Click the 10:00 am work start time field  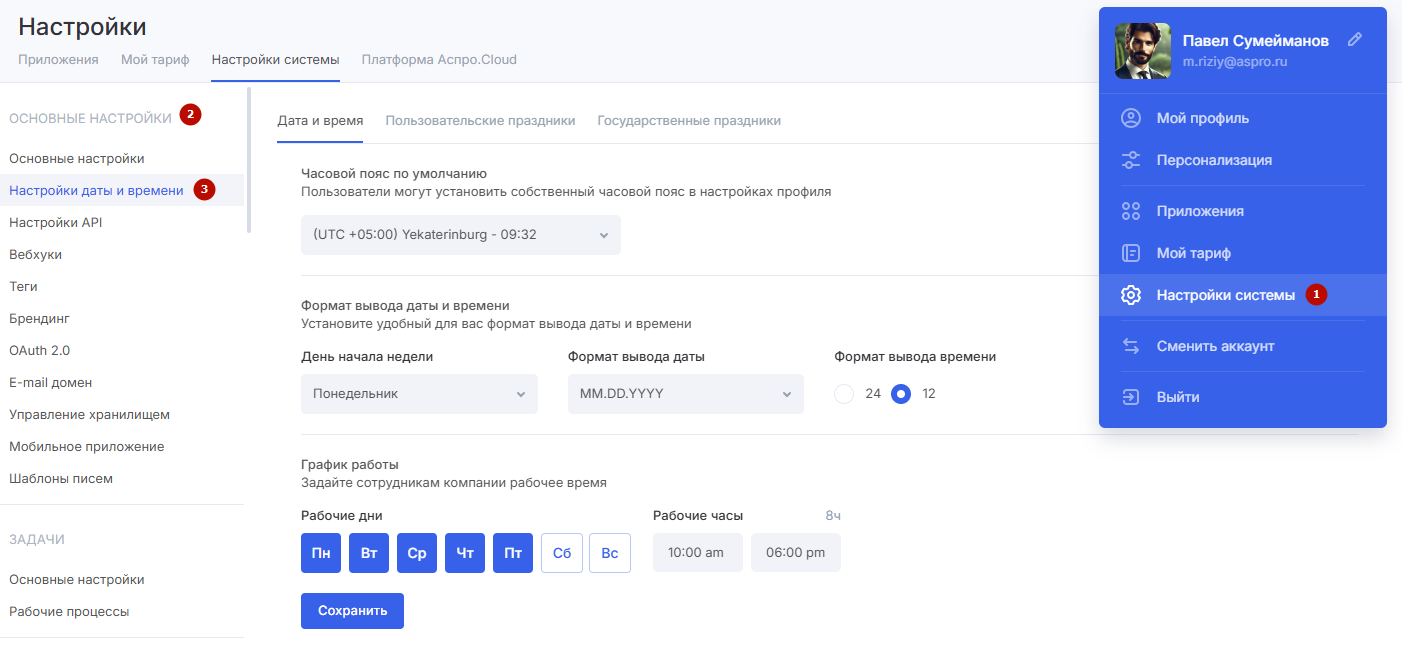click(698, 553)
